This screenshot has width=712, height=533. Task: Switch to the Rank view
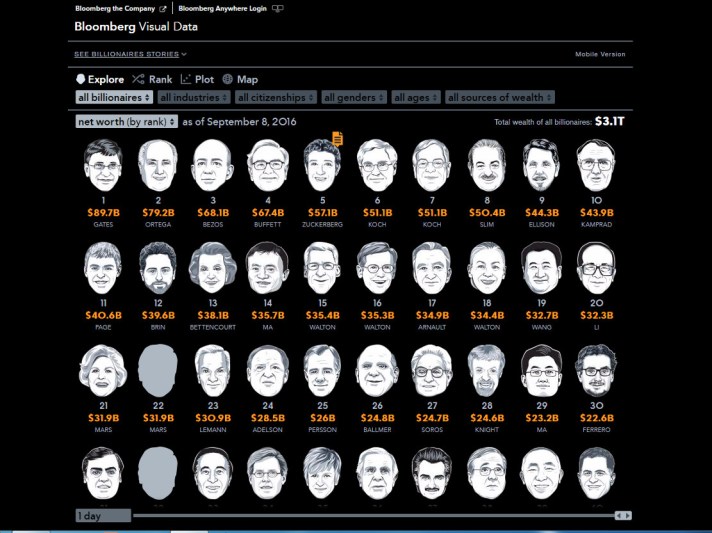pyautogui.click(x=152, y=79)
